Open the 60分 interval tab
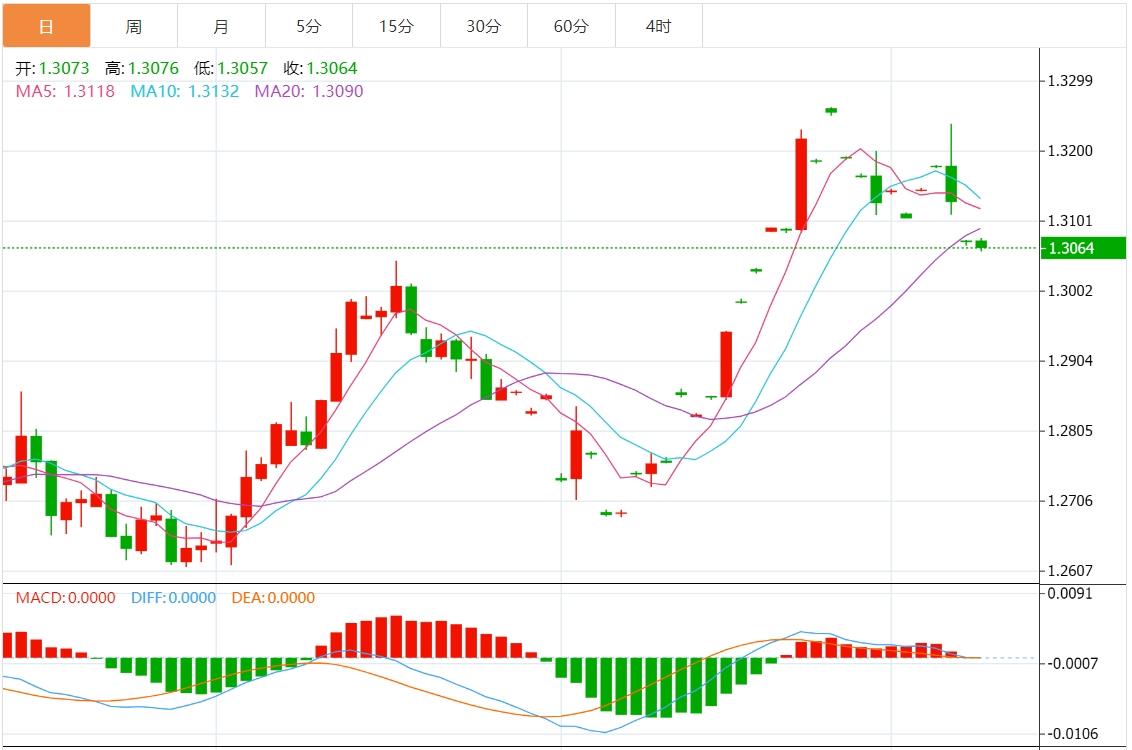This screenshot has height=750, width=1132. pos(571,26)
